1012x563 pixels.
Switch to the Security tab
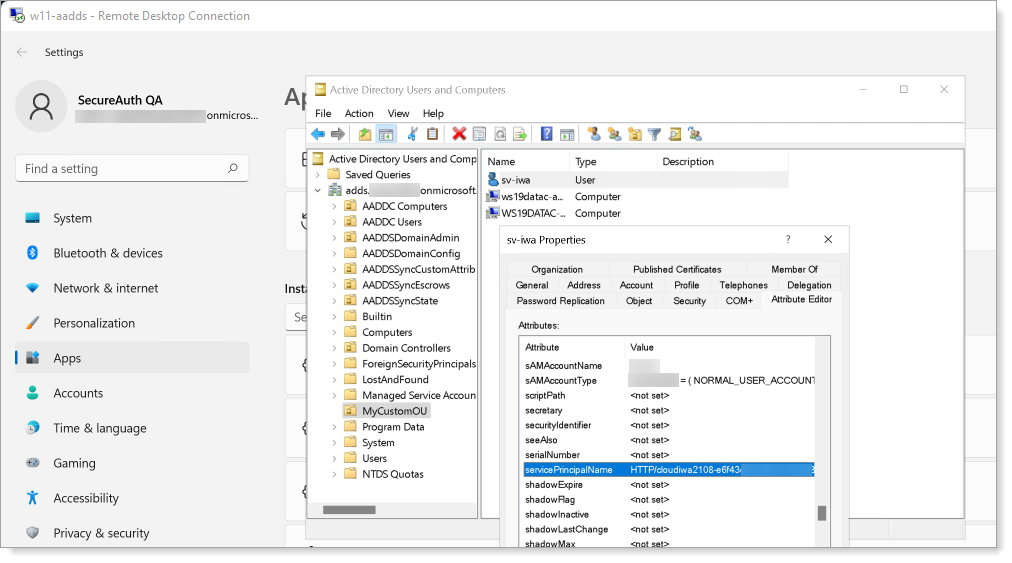689,301
